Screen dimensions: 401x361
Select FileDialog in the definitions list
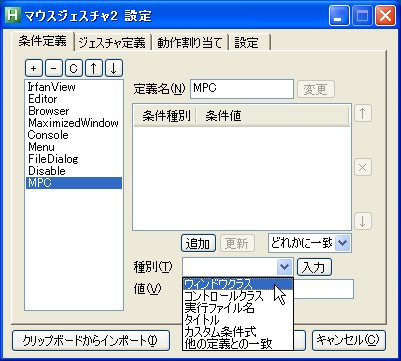(x=74, y=159)
